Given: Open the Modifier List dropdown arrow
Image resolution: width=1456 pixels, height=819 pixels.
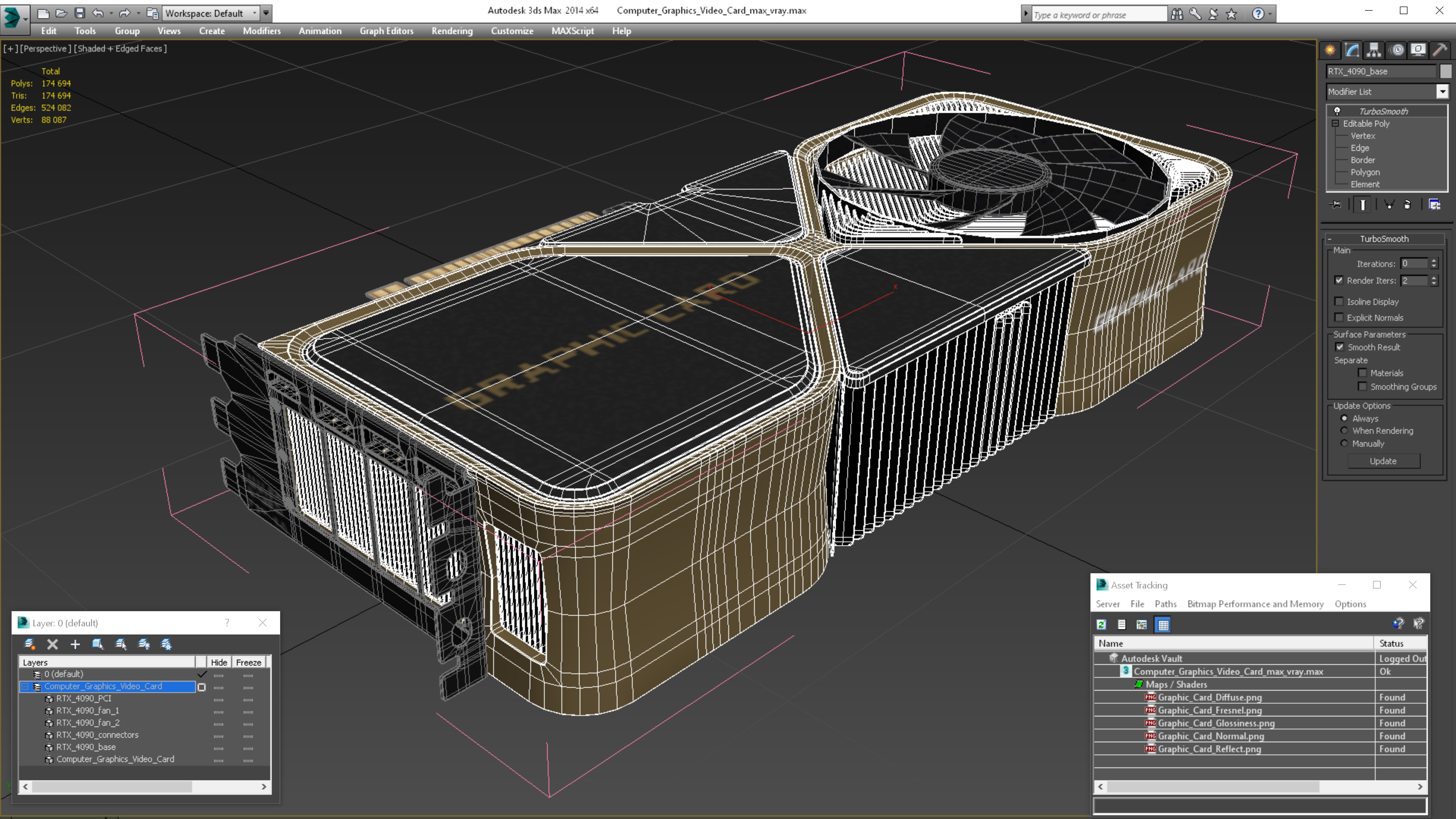Looking at the screenshot, I should coord(1442,91).
